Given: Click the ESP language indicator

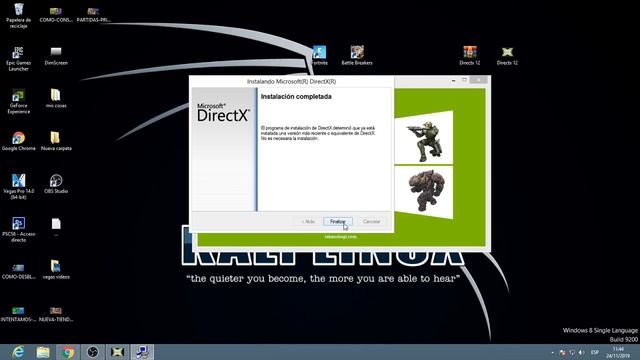Looking at the screenshot, I should 595,353.
